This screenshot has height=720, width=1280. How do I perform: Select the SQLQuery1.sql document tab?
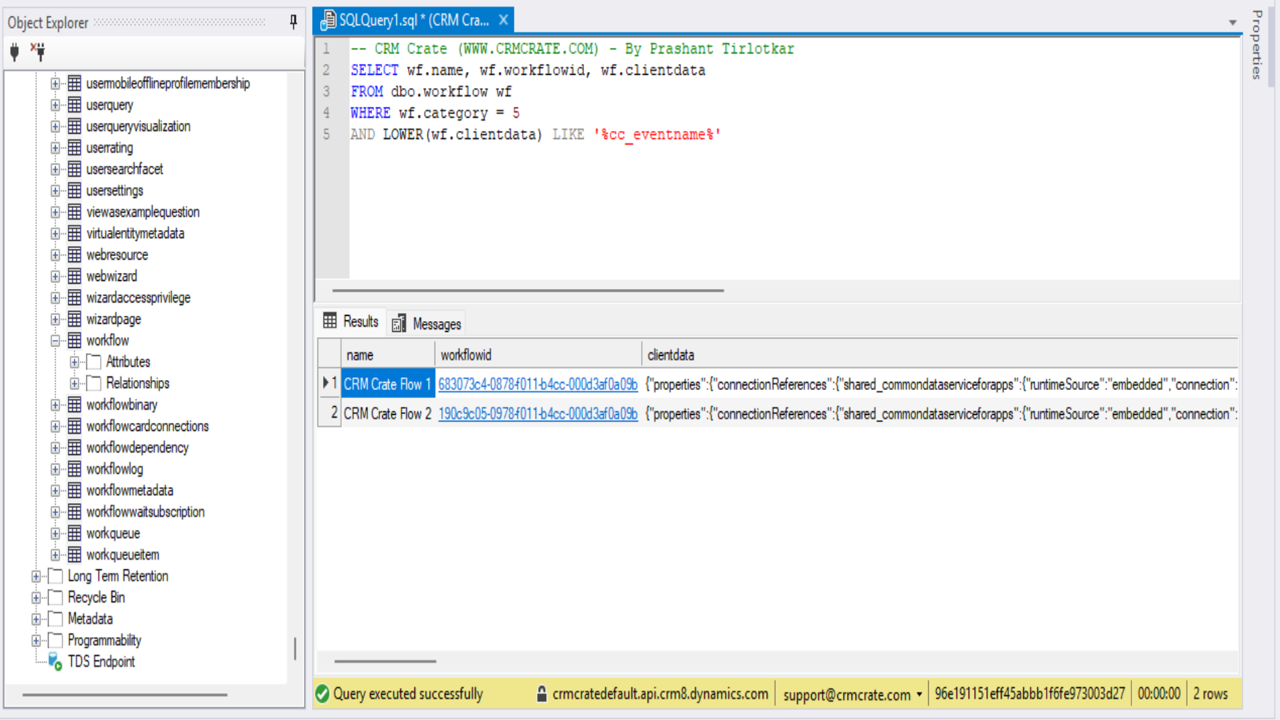click(x=413, y=19)
